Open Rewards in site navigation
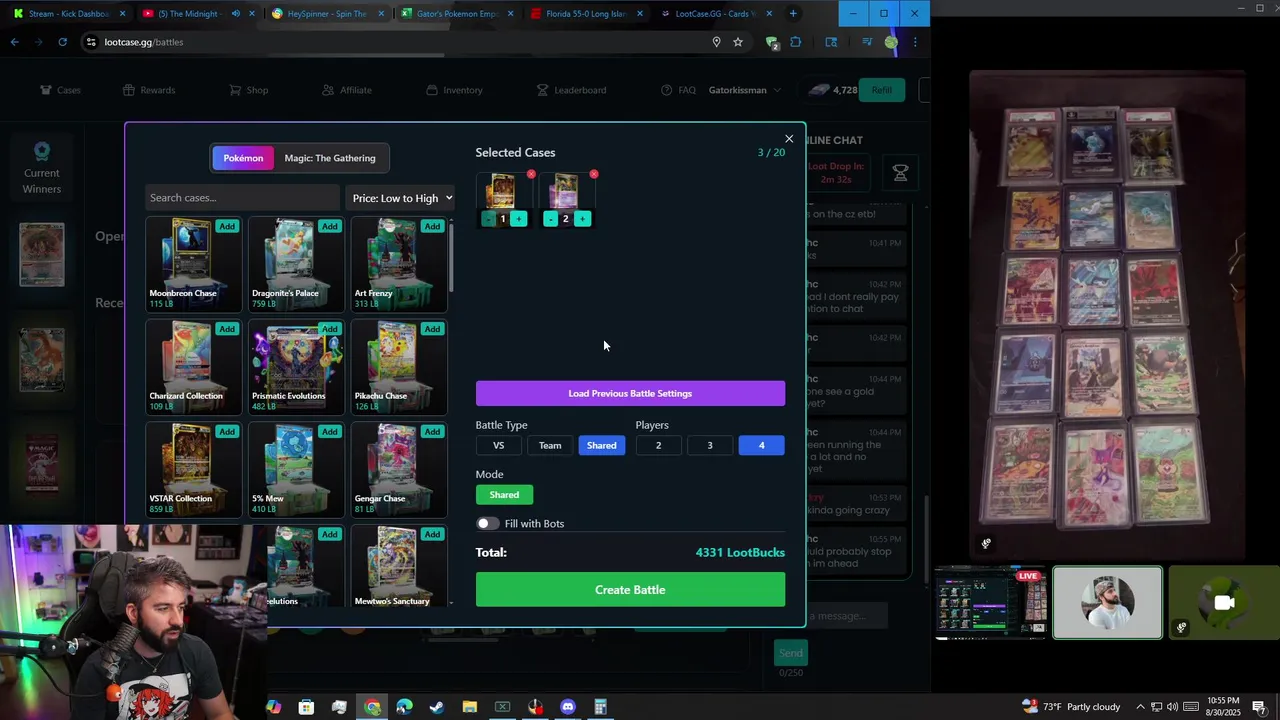 149,90
